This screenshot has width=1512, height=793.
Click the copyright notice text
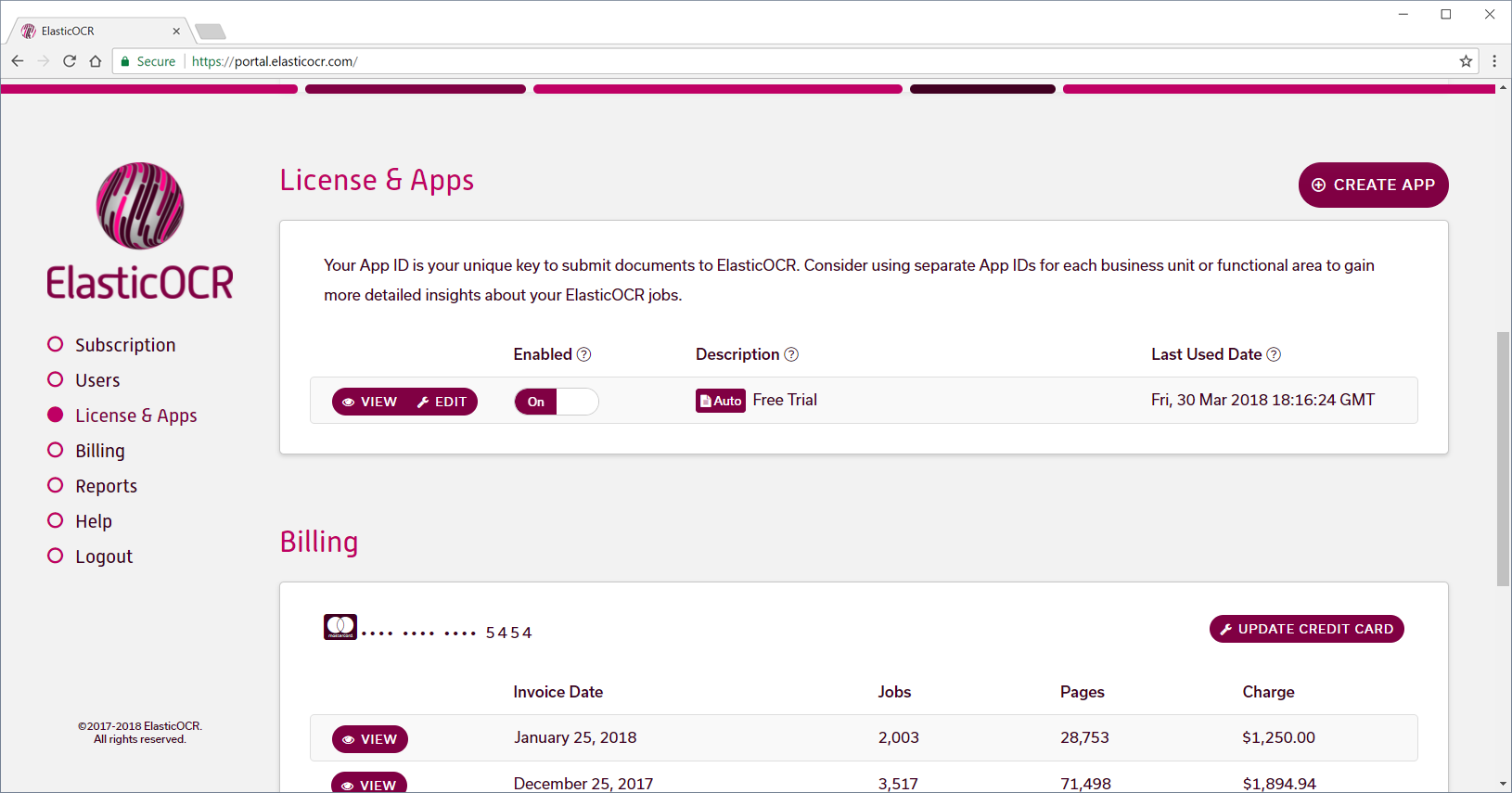[140, 733]
